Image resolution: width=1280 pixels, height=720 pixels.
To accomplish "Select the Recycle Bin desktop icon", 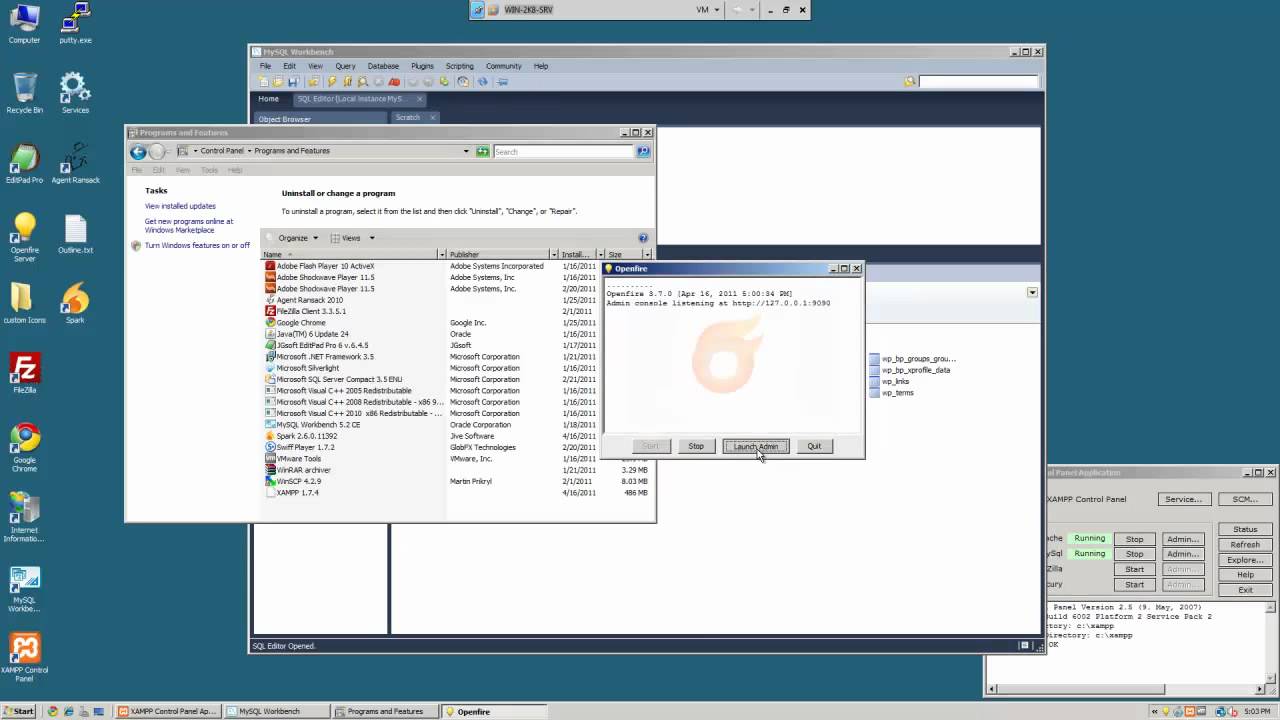I will [x=24, y=93].
